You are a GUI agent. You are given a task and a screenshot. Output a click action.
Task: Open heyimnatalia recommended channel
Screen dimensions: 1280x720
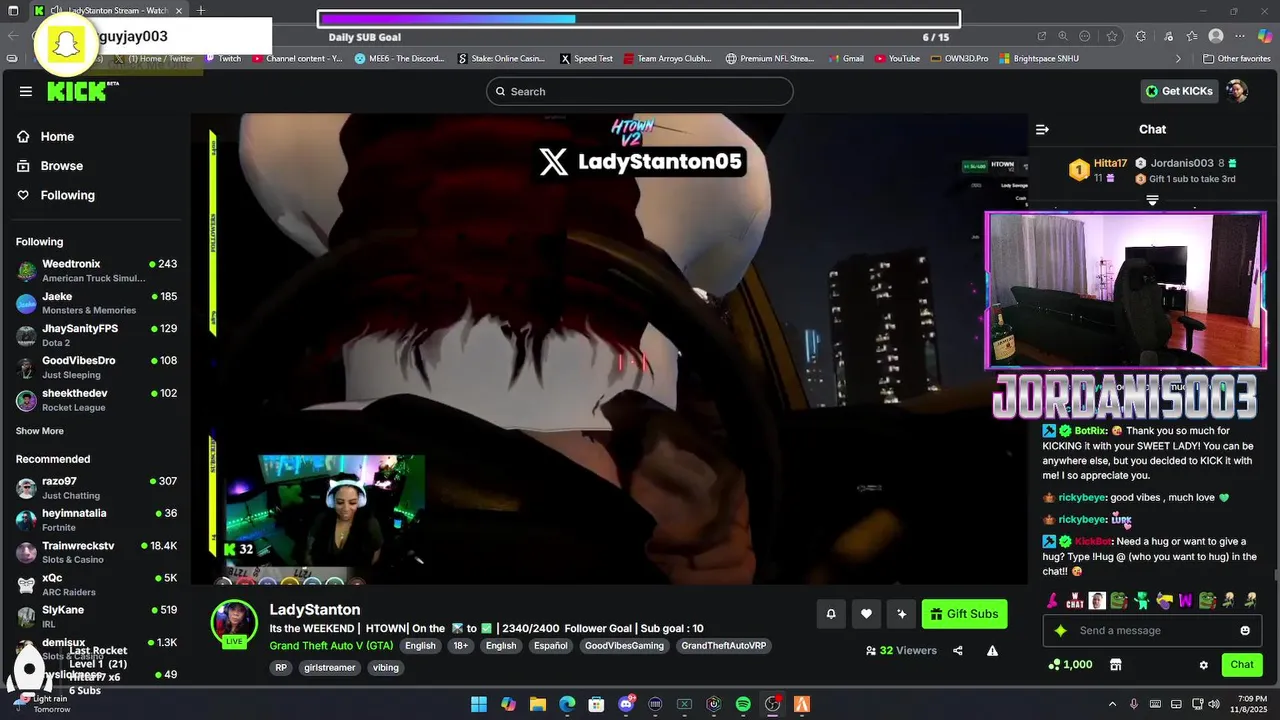97,520
